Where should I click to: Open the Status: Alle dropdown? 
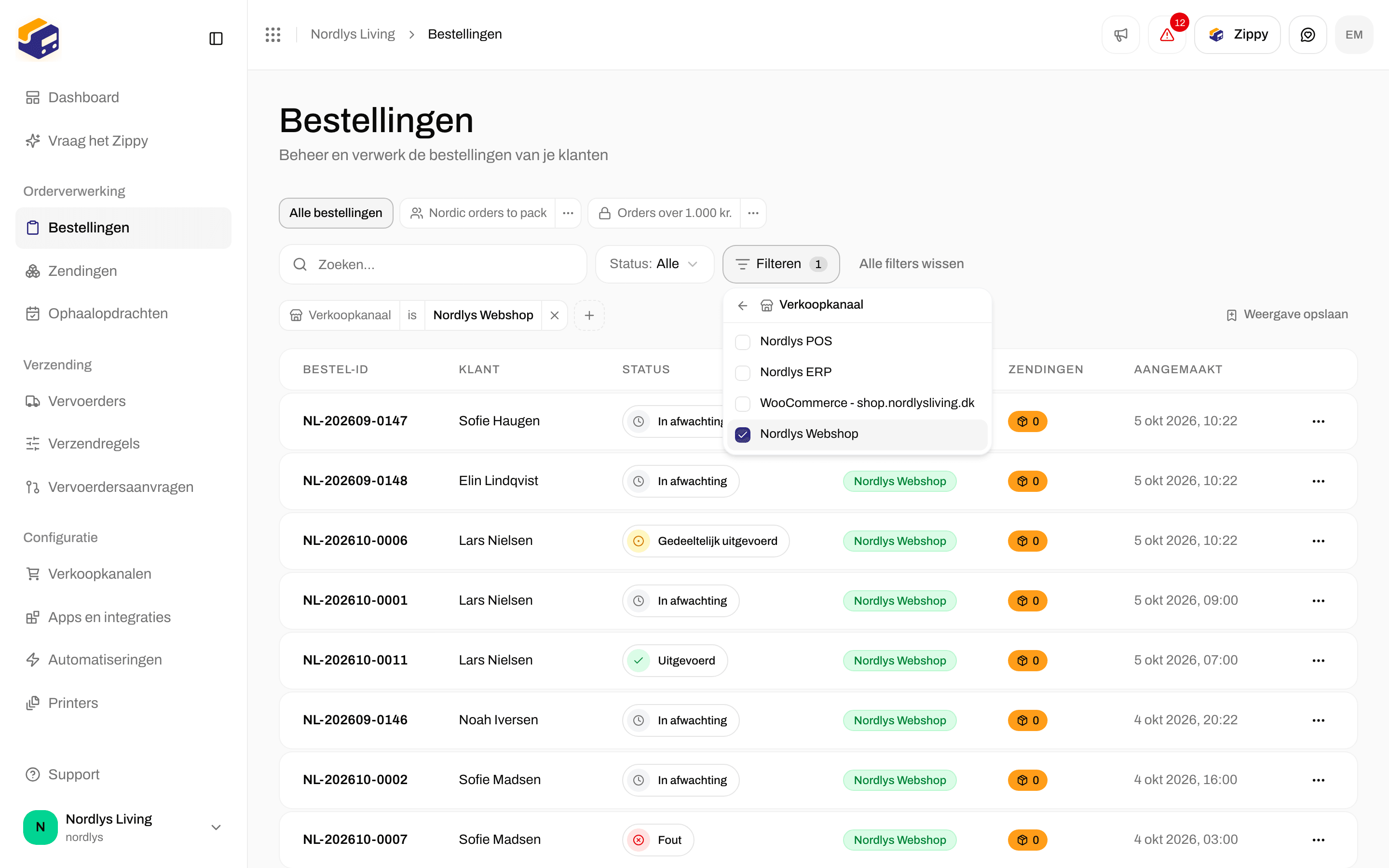(x=654, y=264)
